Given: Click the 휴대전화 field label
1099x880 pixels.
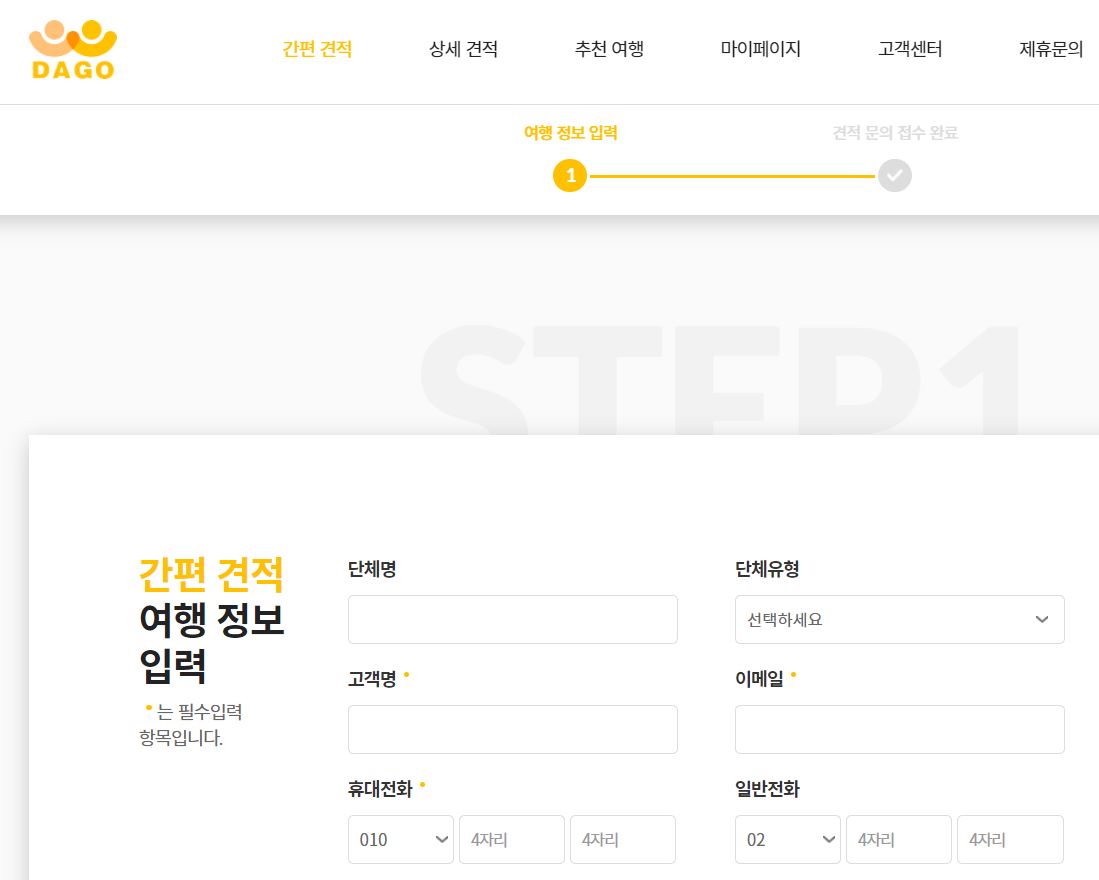Looking at the screenshot, I should 380,789.
